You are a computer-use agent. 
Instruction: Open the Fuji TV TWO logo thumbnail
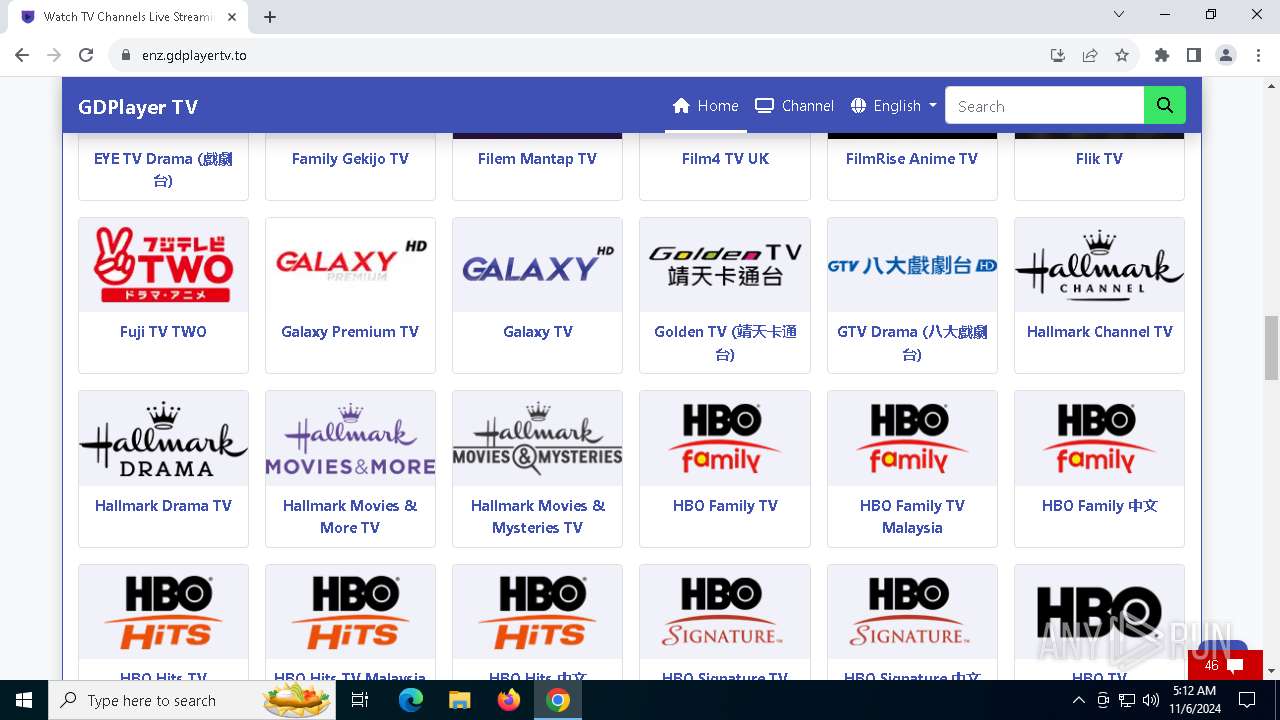pyautogui.click(x=163, y=265)
